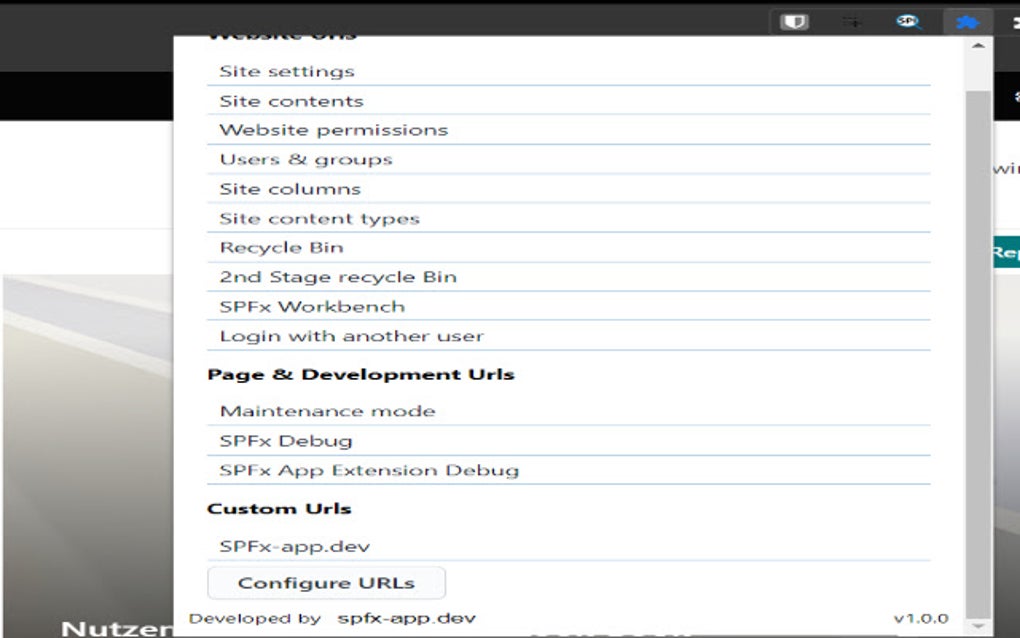The height and width of the screenshot is (638, 1020).
Task: Open the 2nd Stage recycle Bin
Action: (x=338, y=276)
